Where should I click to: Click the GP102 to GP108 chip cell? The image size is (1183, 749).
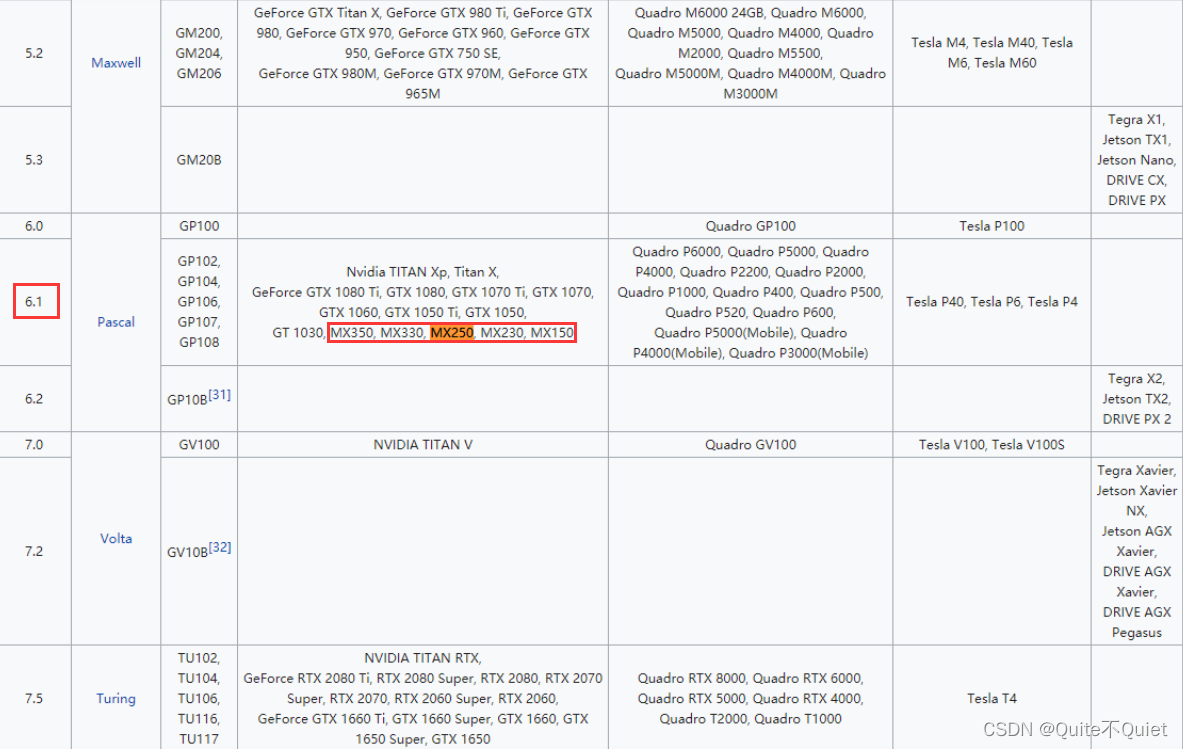coord(199,302)
